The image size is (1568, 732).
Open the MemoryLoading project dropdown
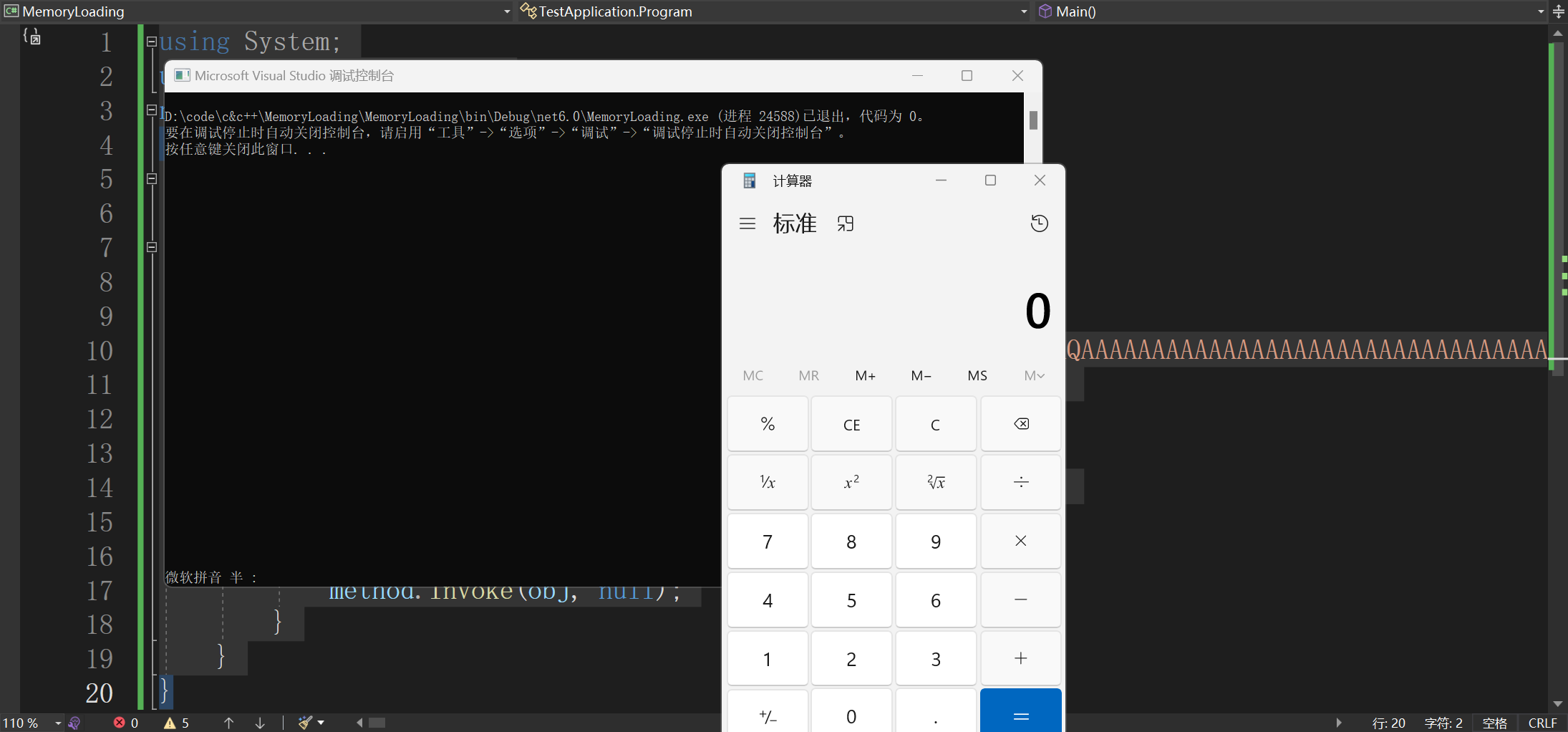pos(507,11)
